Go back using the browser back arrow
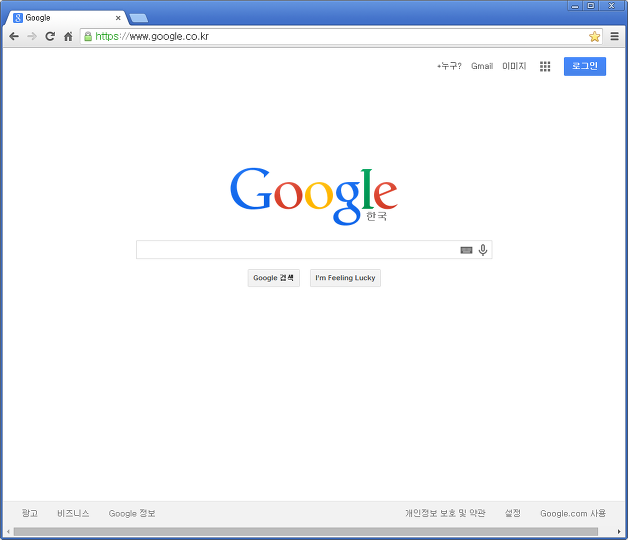Viewport: 628px width, 540px height. tap(14, 36)
